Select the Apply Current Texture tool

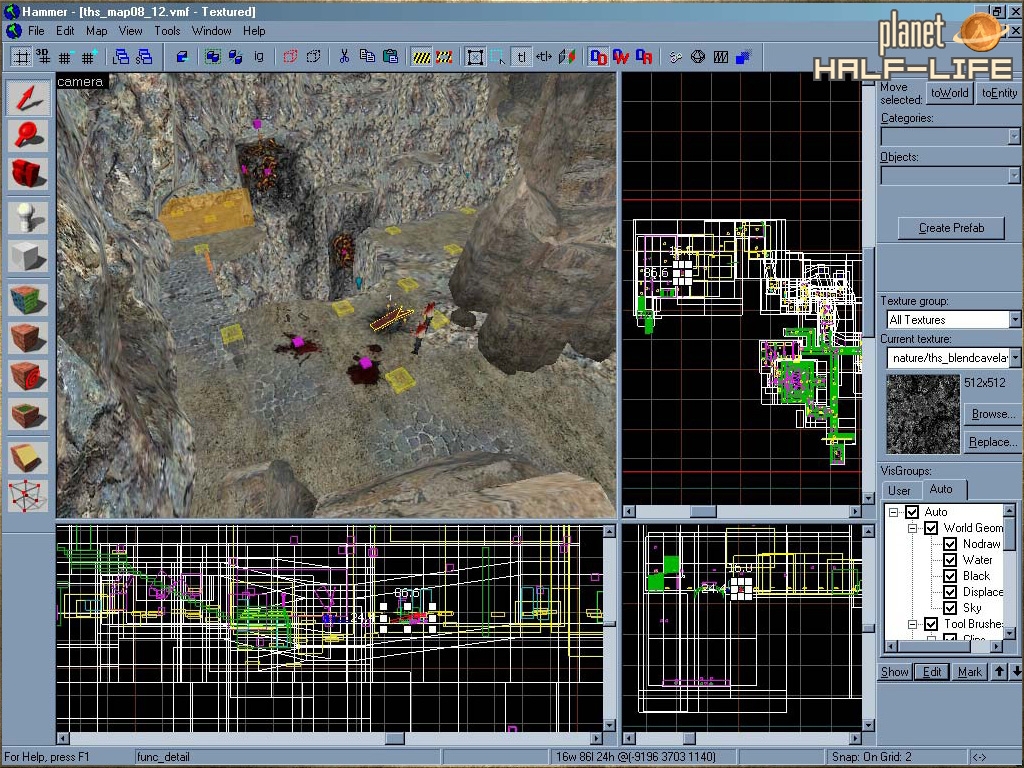click(27, 338)
